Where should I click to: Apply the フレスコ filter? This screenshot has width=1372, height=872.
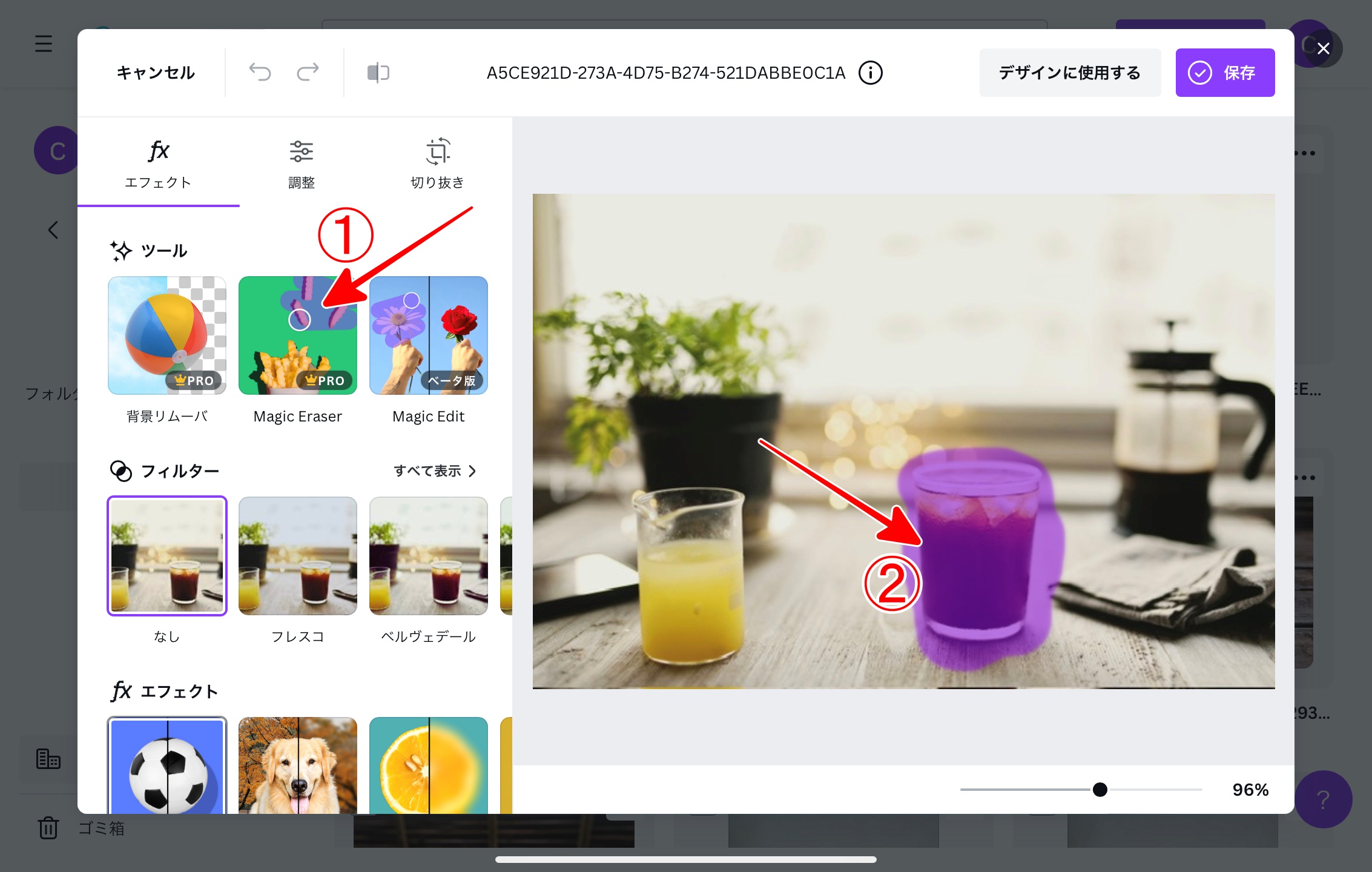pyautogui.click(x=298, y=556)
